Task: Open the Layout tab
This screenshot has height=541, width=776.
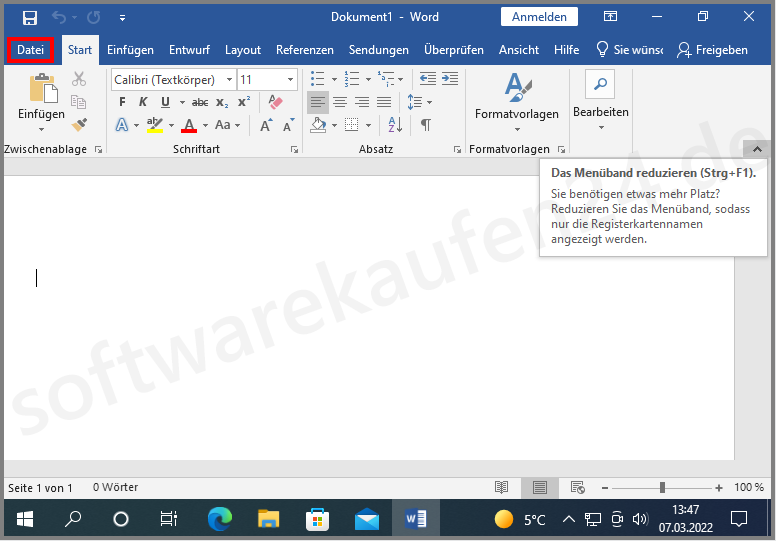Action: pos(242,50)
